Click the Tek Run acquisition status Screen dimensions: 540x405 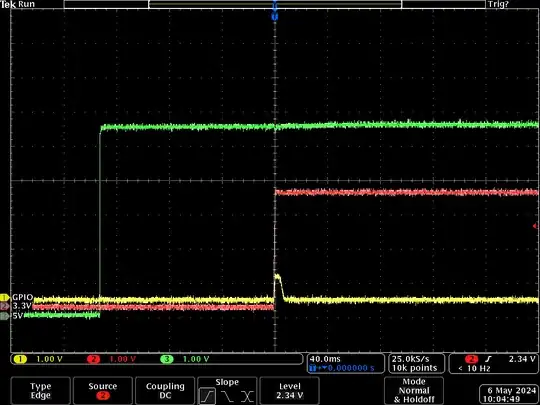pos(18,4)
